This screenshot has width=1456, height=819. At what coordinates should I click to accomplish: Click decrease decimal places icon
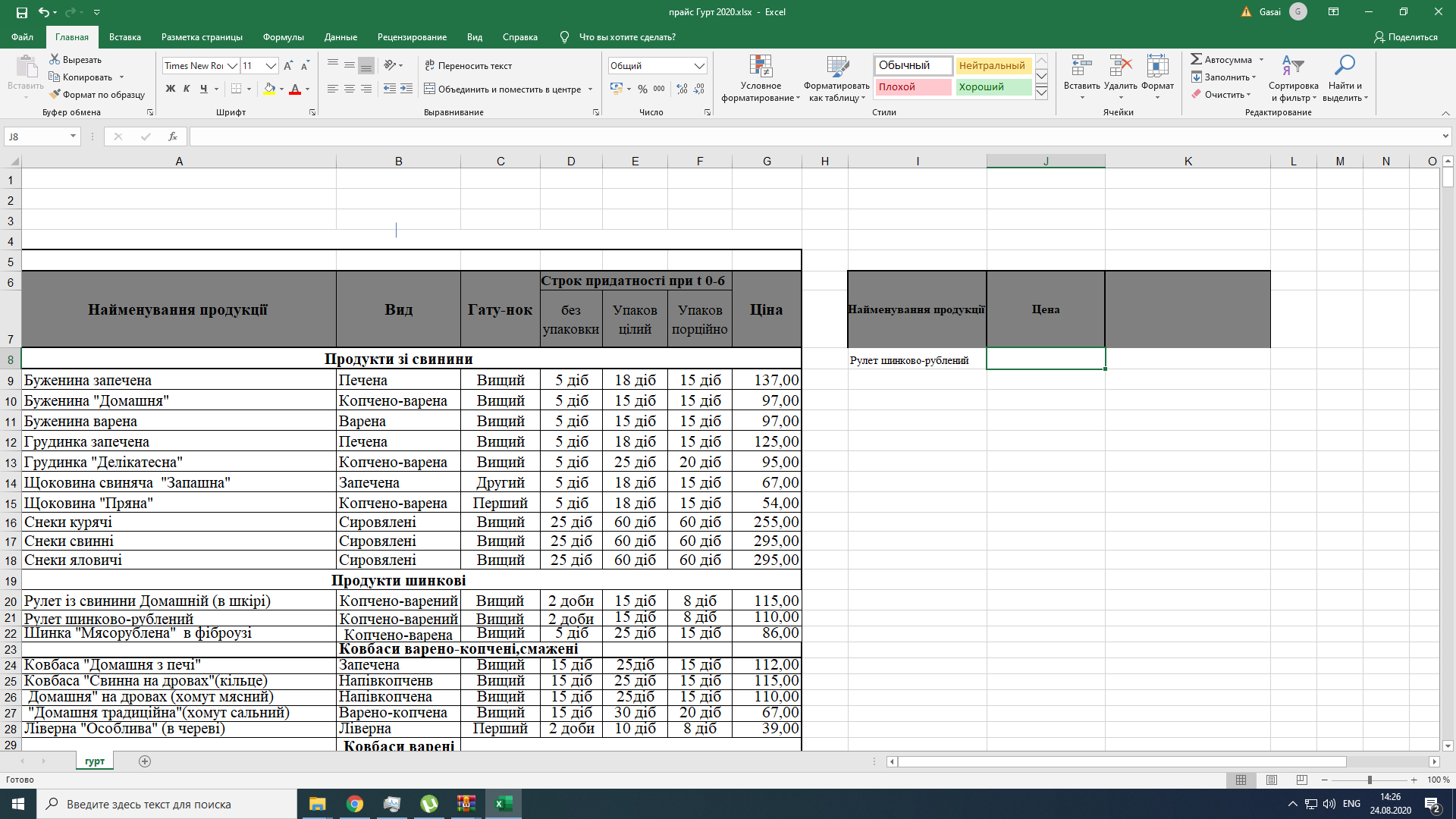pos(699,89)
